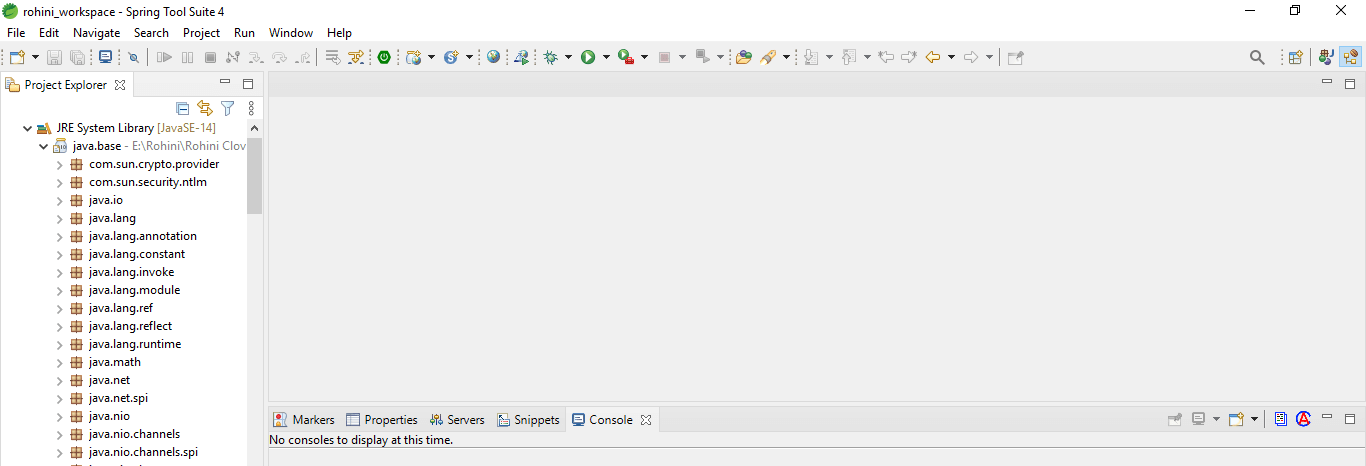Open the New Spring starter dropdown arrow
Viewport: 1366px width, 466px height.
467,57
